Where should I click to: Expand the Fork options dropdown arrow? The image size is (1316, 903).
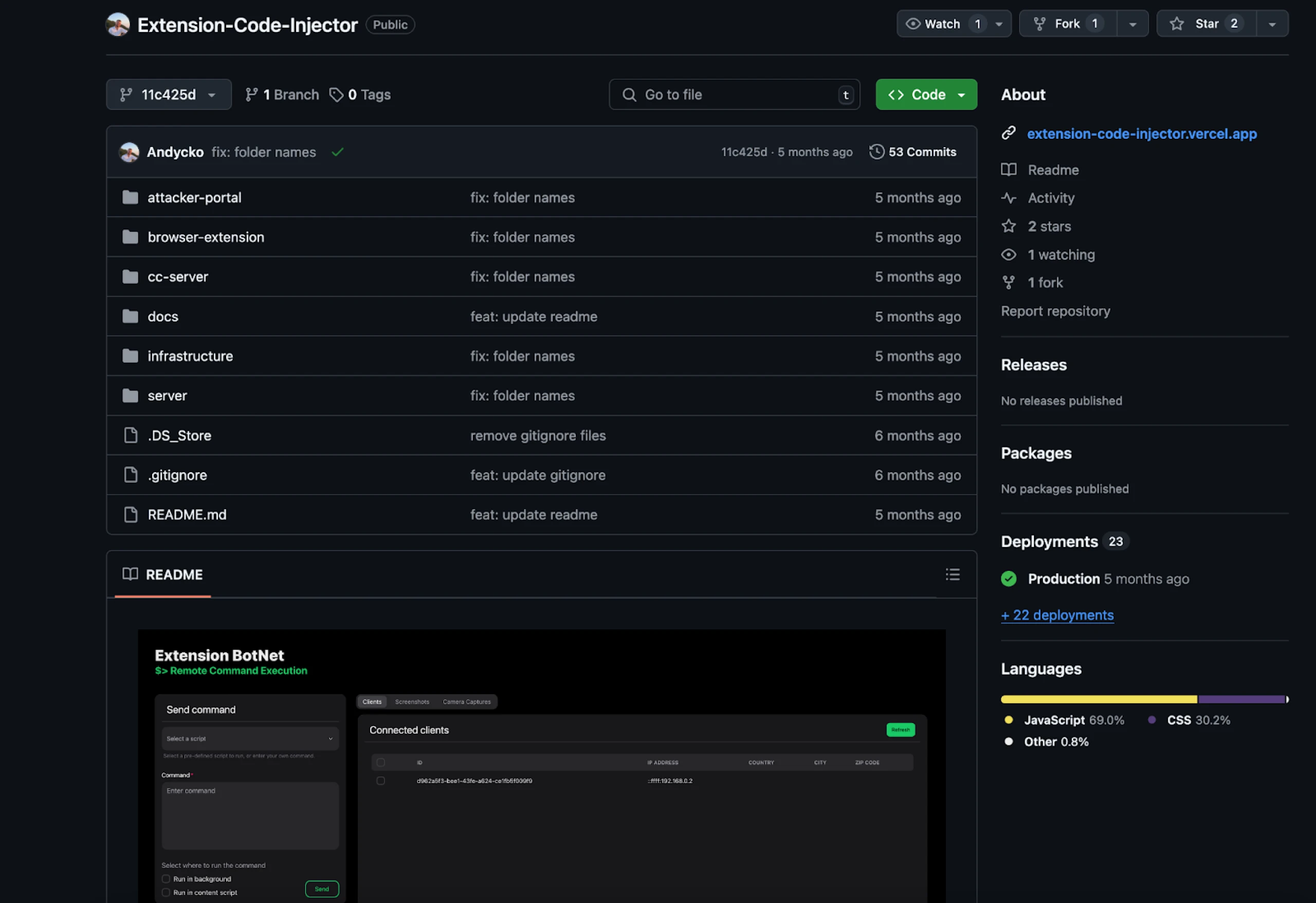click(1132, 24)
